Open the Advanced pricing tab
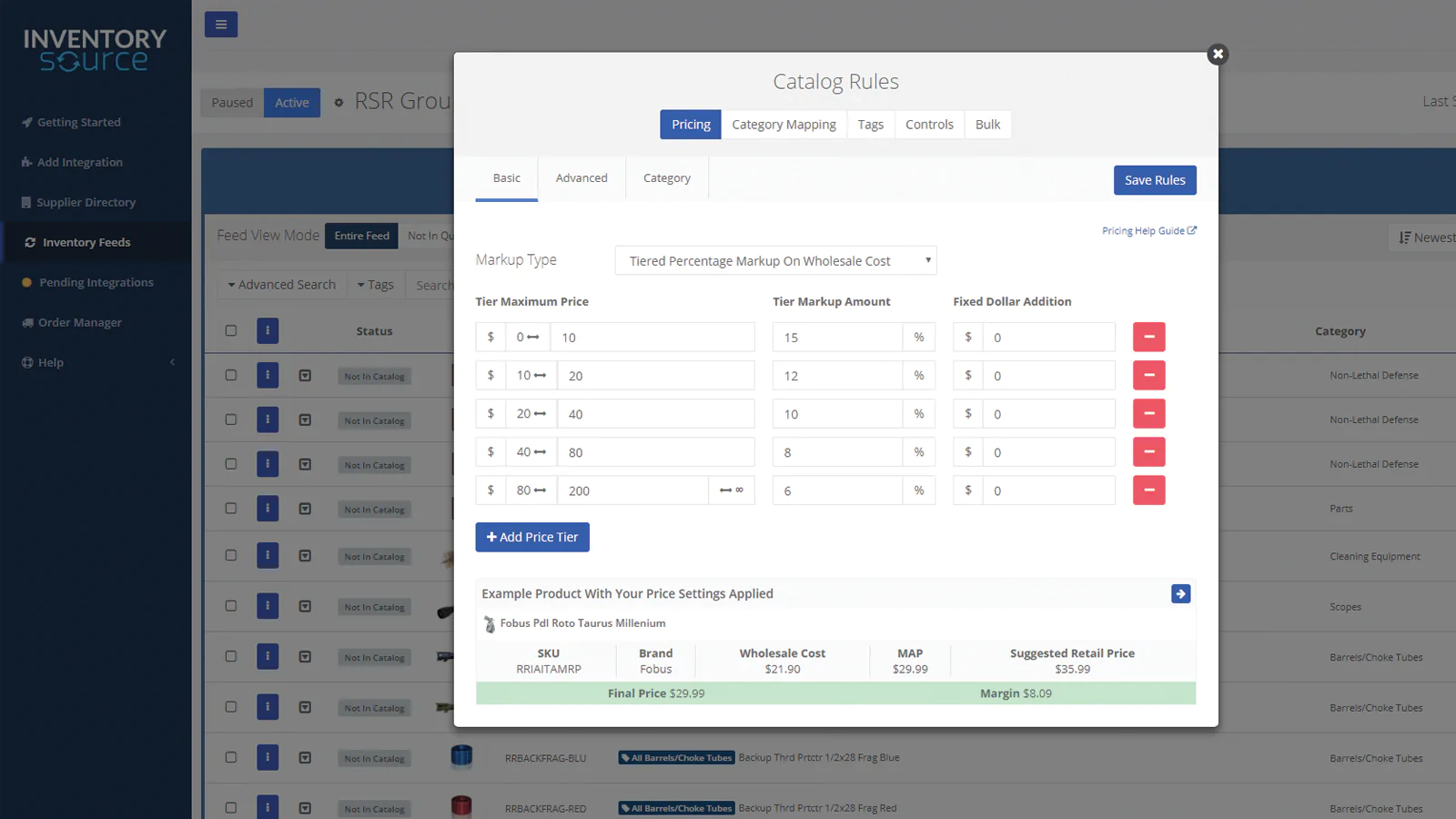1456x819 pixels. tap(581, 177)
